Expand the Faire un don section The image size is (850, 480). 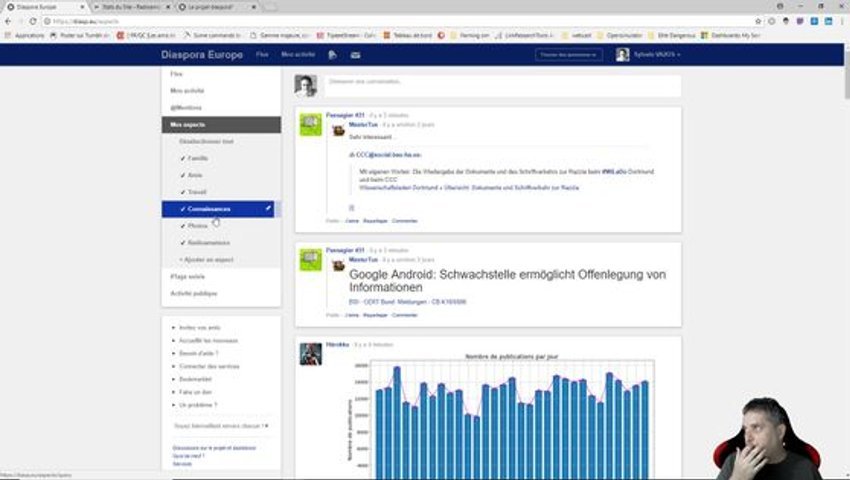(195, 392)
